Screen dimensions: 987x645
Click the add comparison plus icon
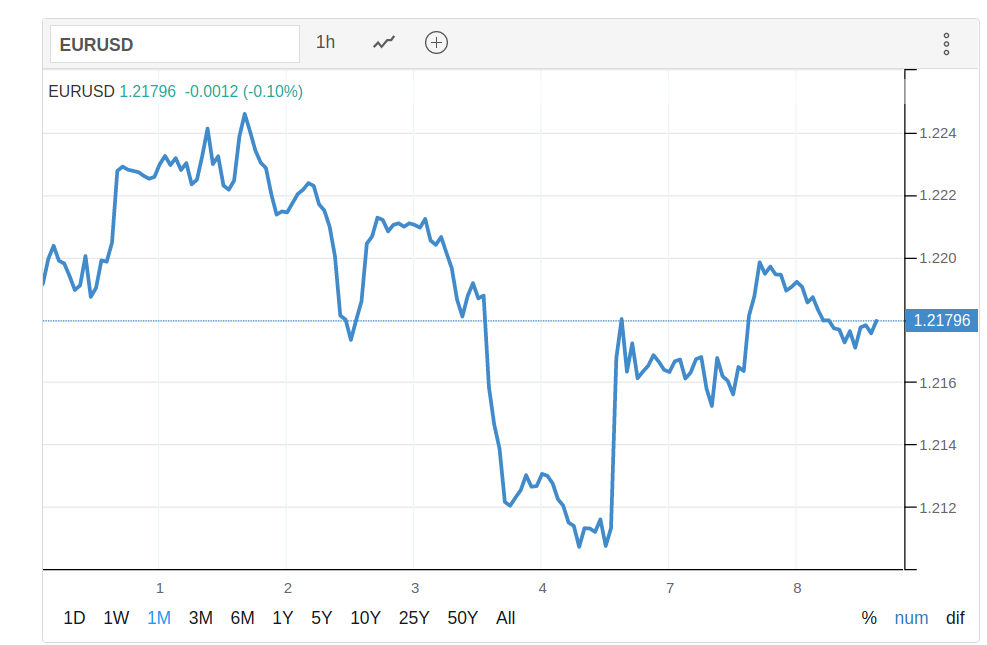coord(436,43)
